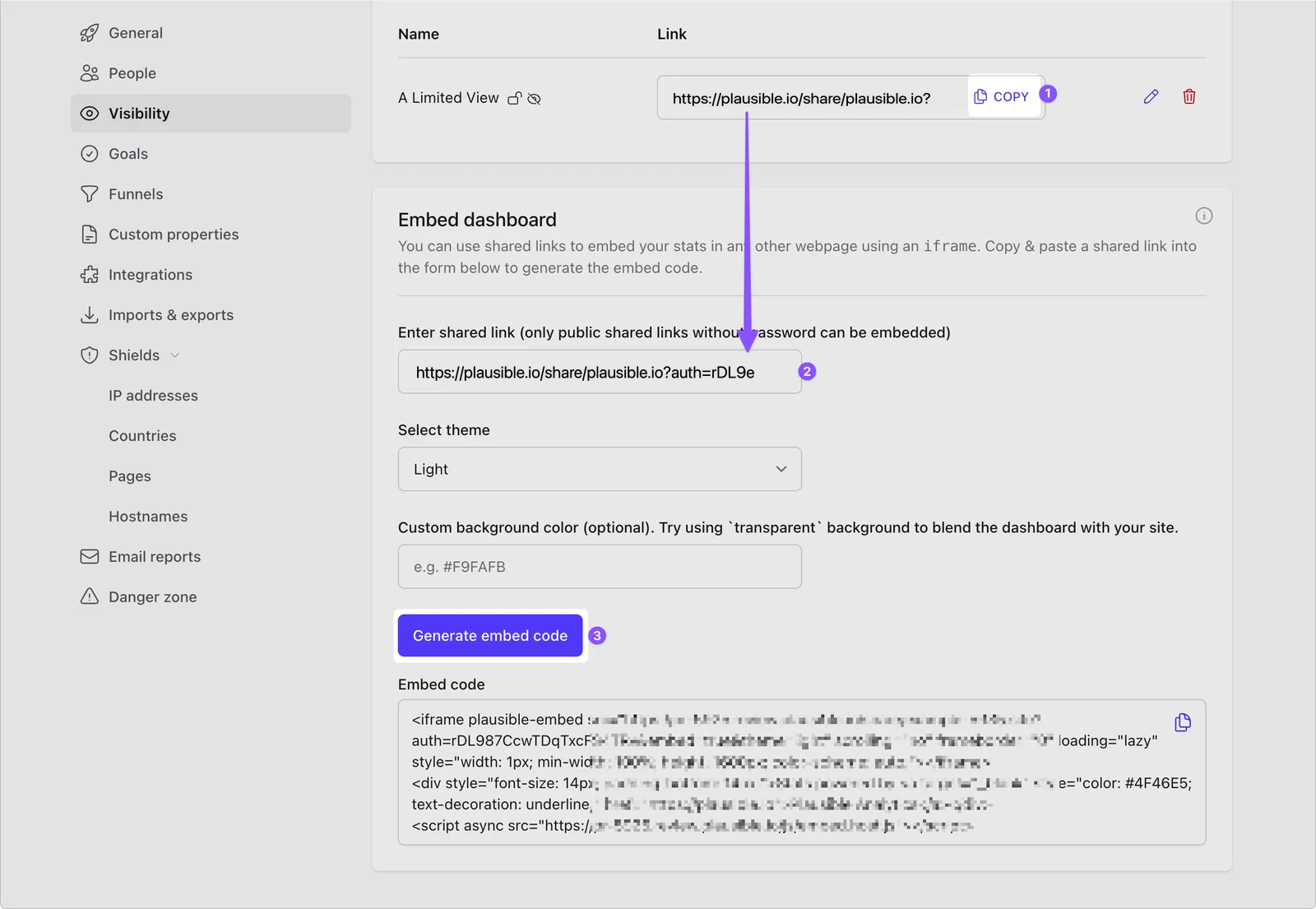Click the envelope Email reports icon
This screenshot has height=909, width=1316.
[90, 557]
